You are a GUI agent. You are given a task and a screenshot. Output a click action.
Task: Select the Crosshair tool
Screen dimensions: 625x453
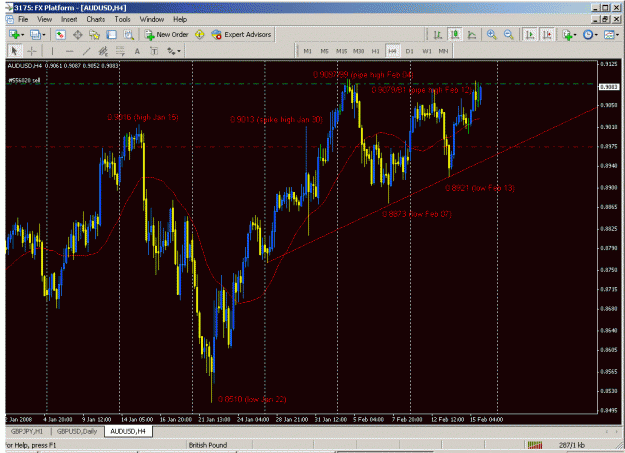click(32, 51)
